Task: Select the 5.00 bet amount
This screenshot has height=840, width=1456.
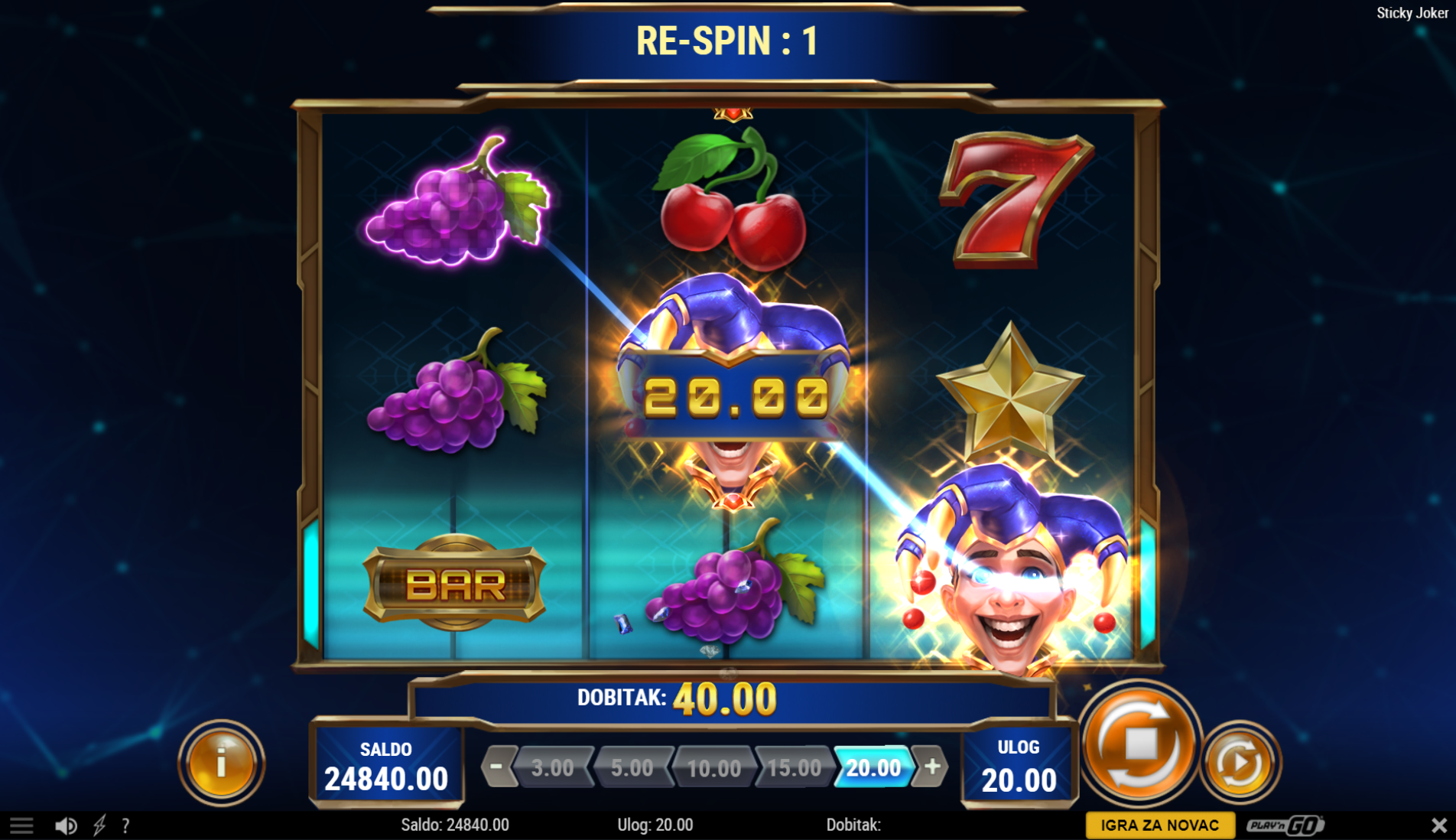Action: point(632,767)
